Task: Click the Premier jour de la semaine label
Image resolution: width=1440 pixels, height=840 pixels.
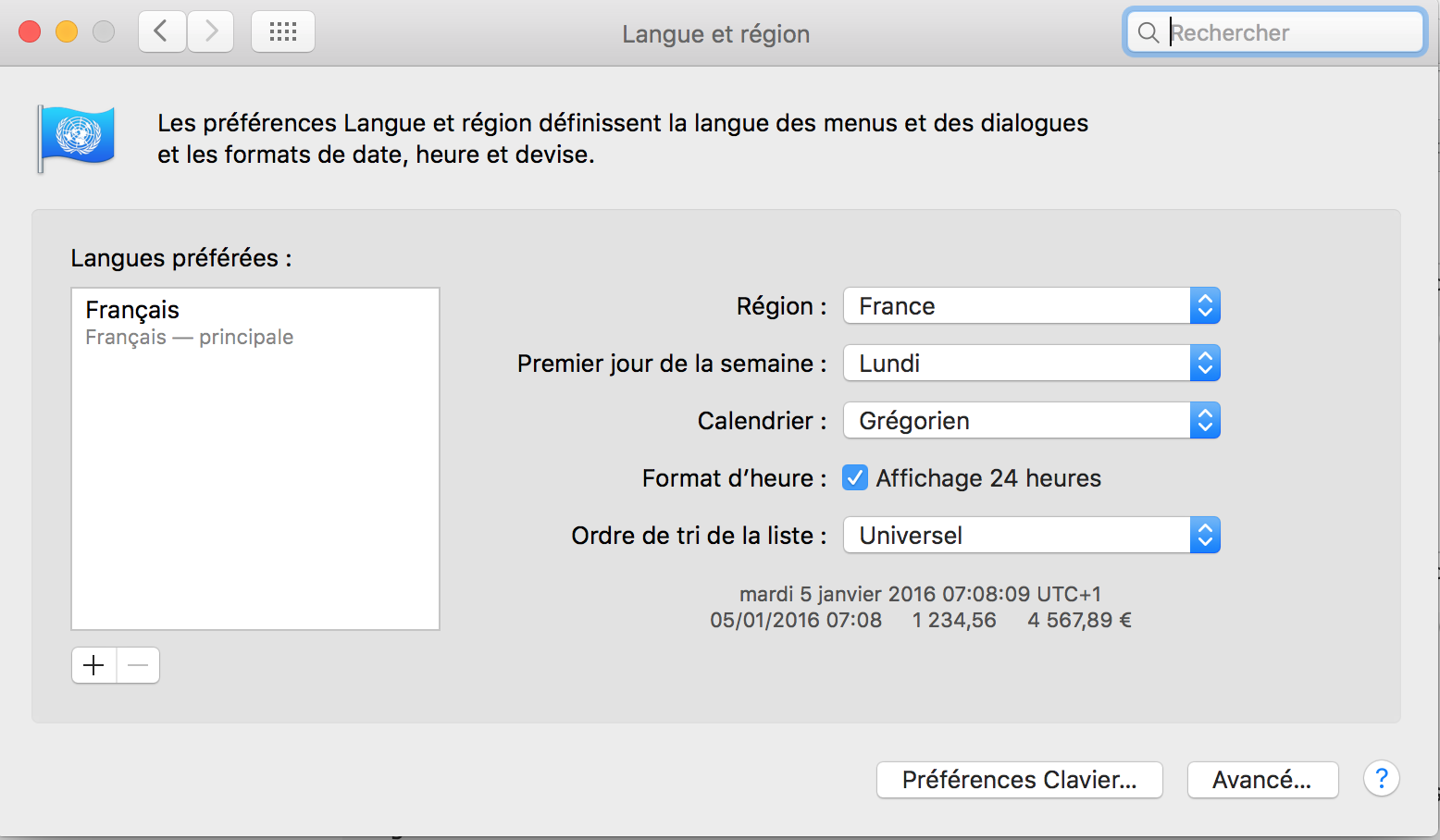Action: (x=672, y=364)
